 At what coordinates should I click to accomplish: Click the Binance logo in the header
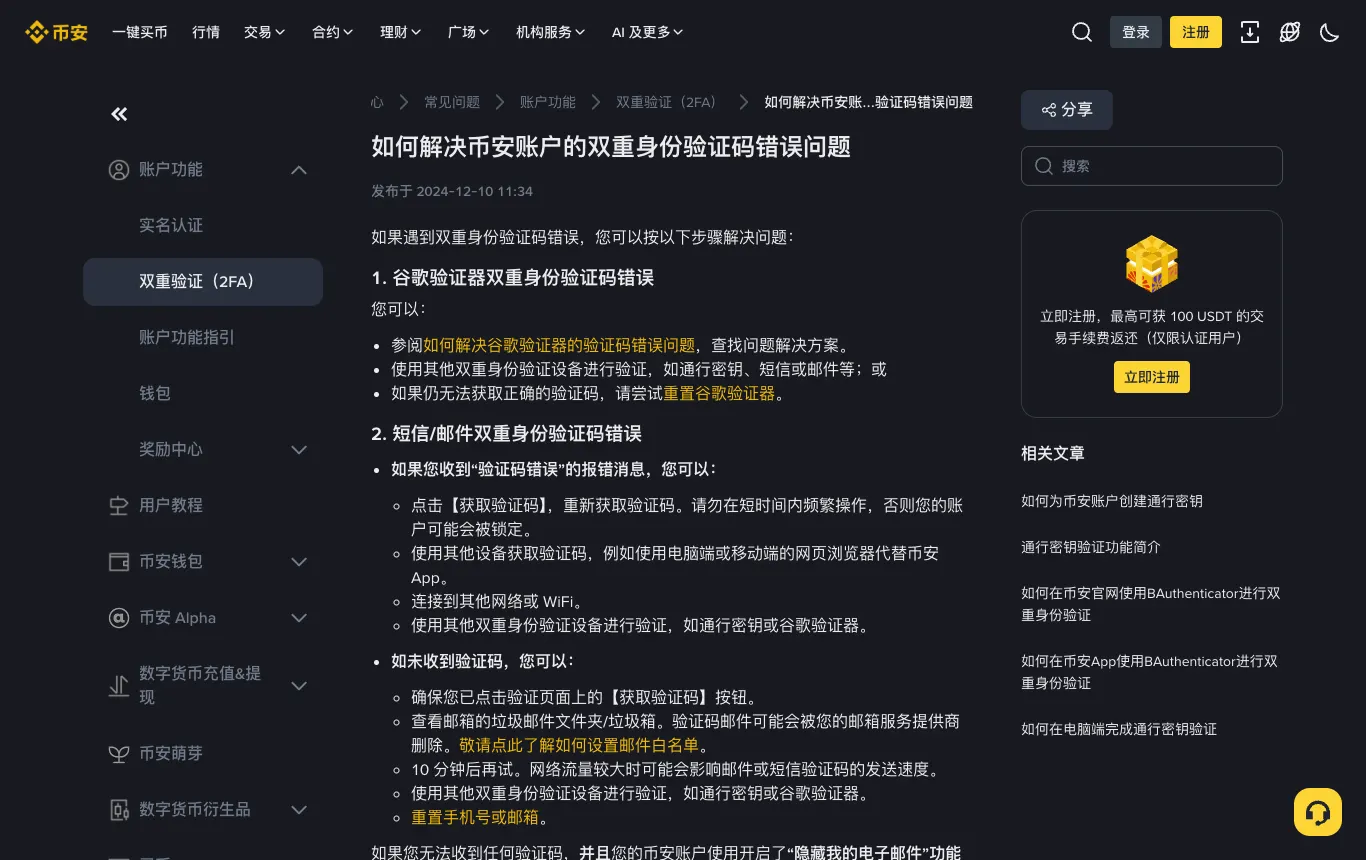click(x=56, y=32)
